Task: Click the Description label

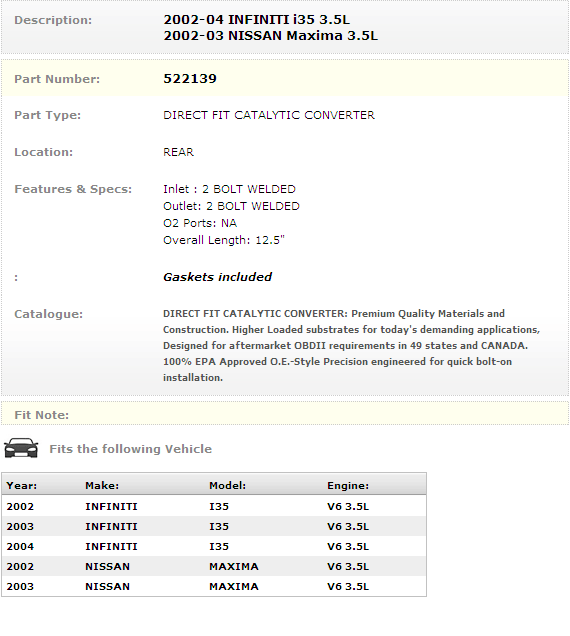Action: [x=53, y=20]
